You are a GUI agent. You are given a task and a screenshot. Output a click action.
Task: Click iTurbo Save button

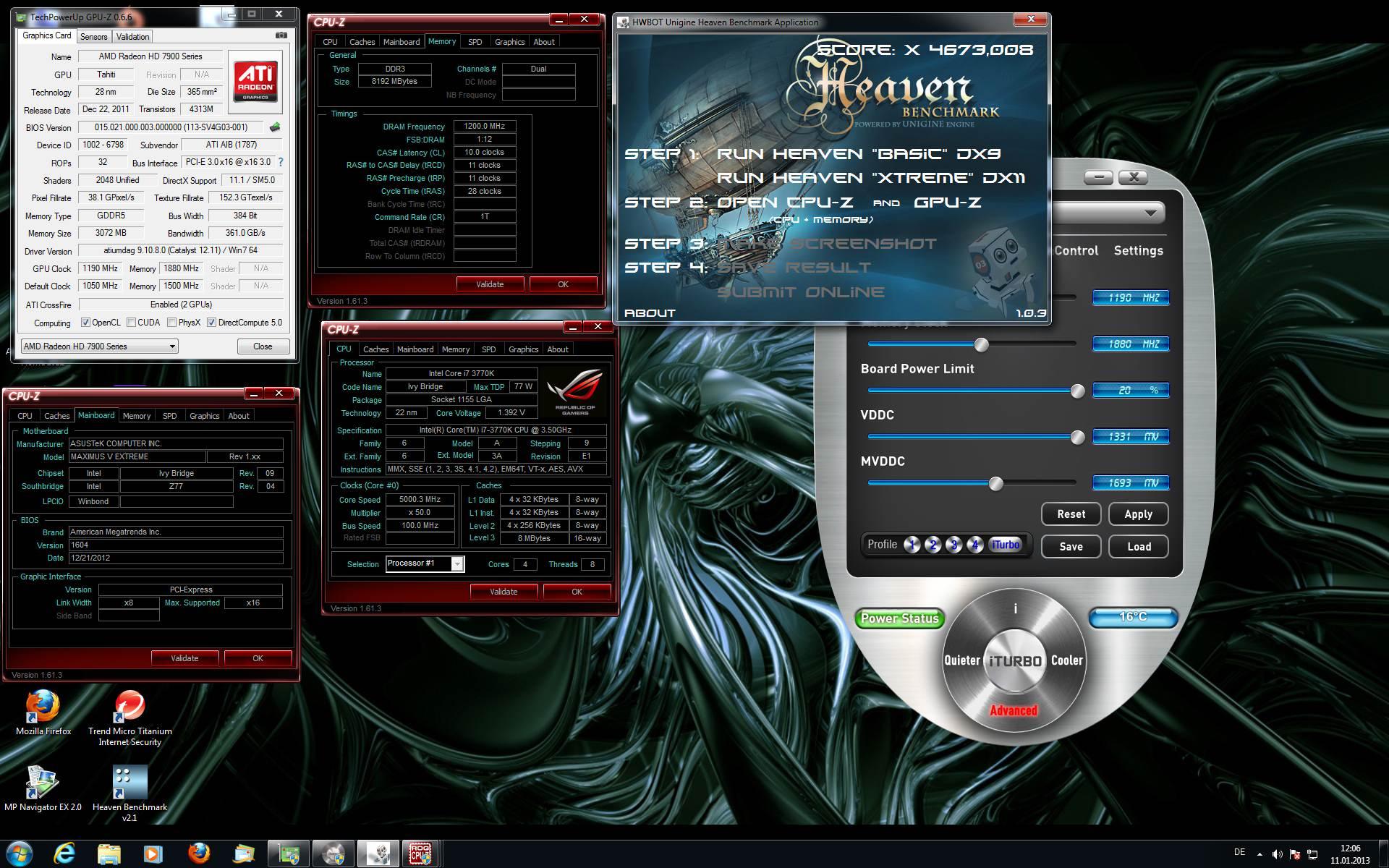click(x=1071, y=546)
